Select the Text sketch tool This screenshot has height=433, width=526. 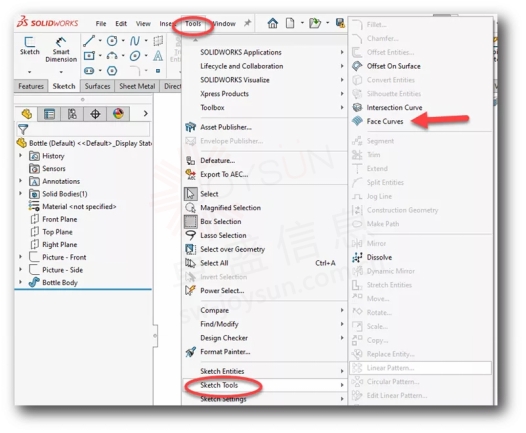158,56
